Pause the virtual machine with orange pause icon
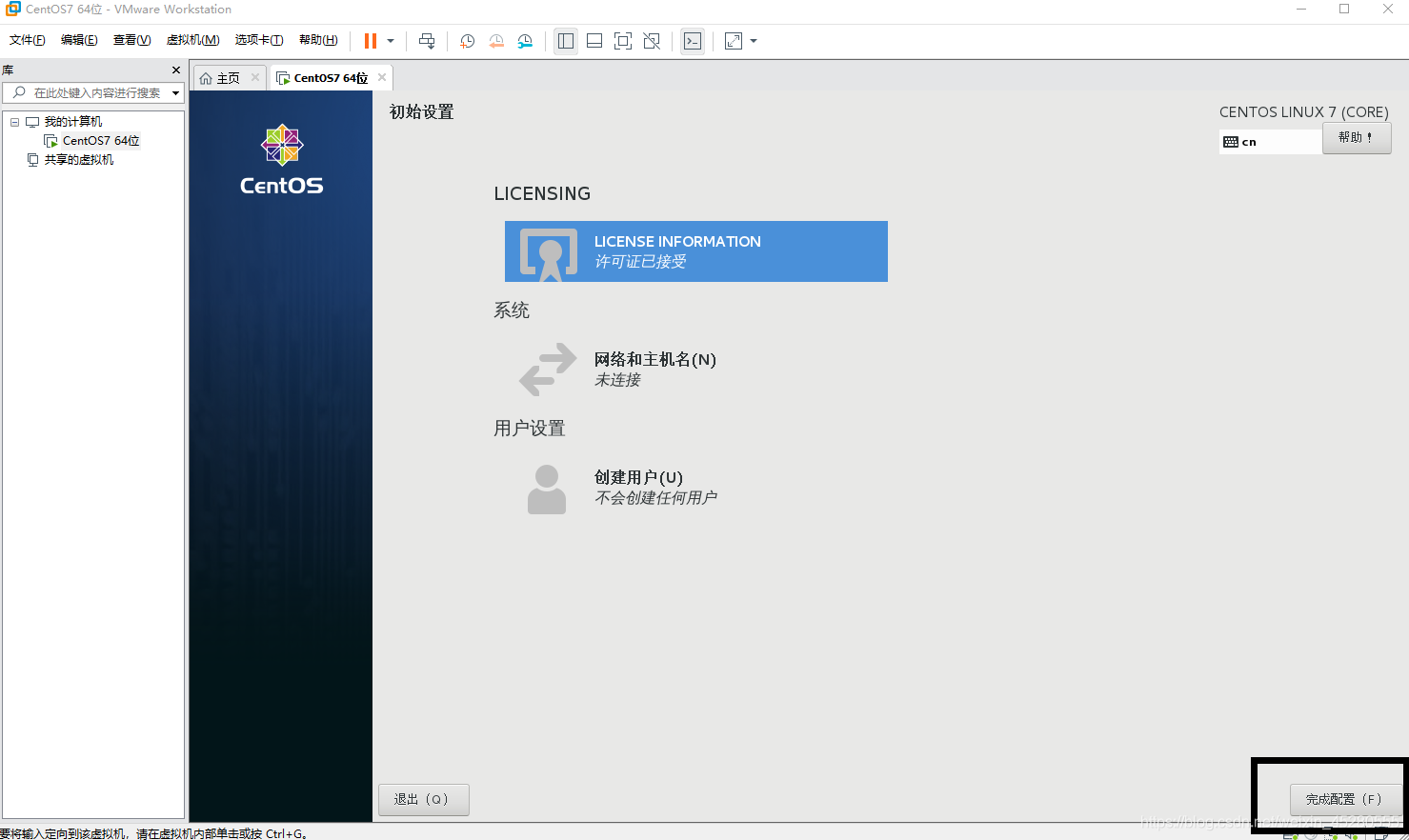Screen dimensions: 1409x840 click(371, 41)
